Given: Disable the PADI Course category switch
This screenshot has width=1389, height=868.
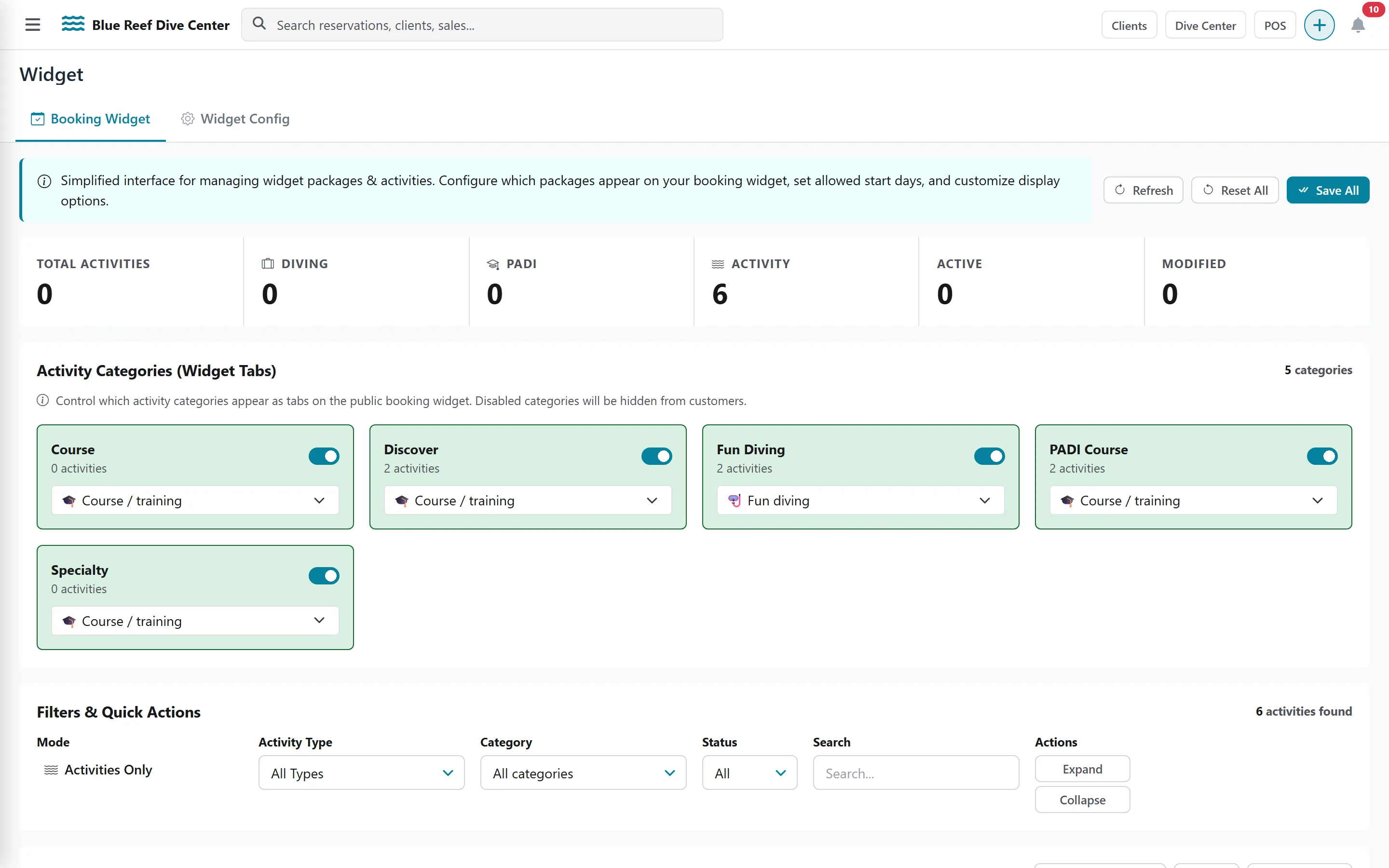Looking at the screenshot, I should tap(1322, 456).
